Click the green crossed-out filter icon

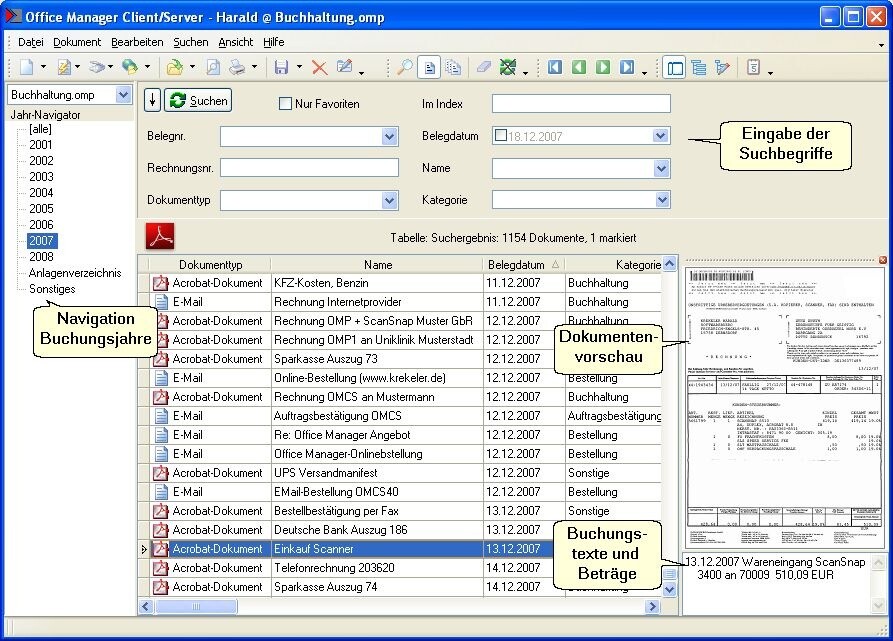point(507,67)
